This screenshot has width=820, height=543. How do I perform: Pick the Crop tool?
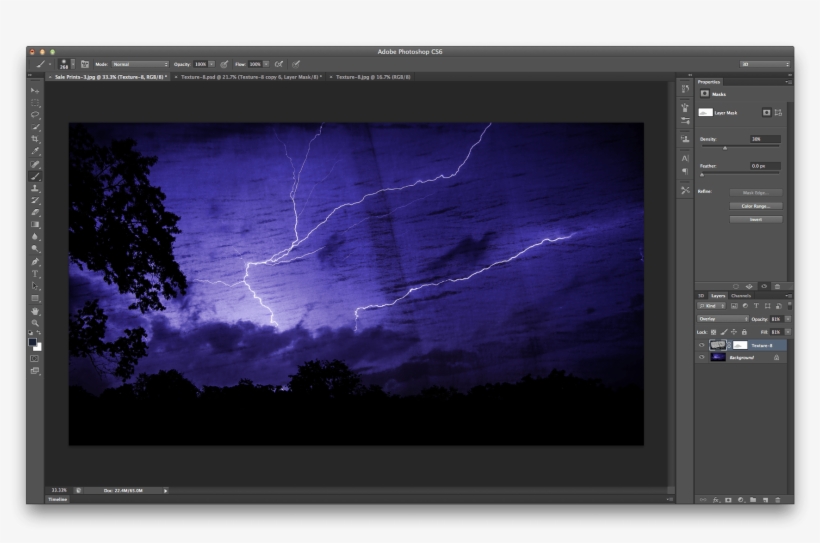click(35, 139)
